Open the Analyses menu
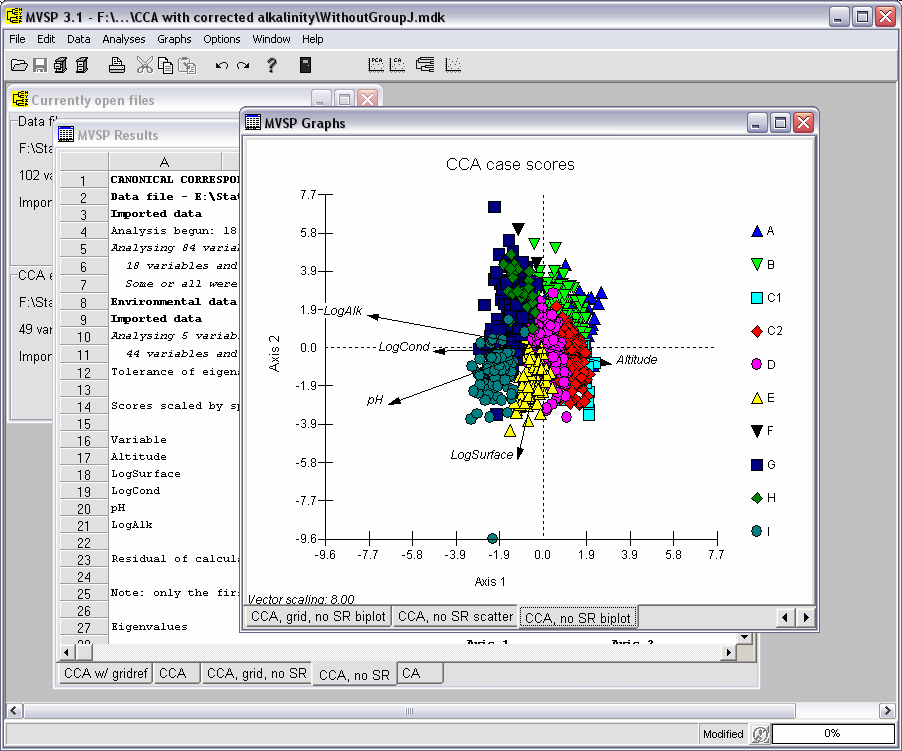The height and width of the screenshot is (751, 902). click(124, 39)
